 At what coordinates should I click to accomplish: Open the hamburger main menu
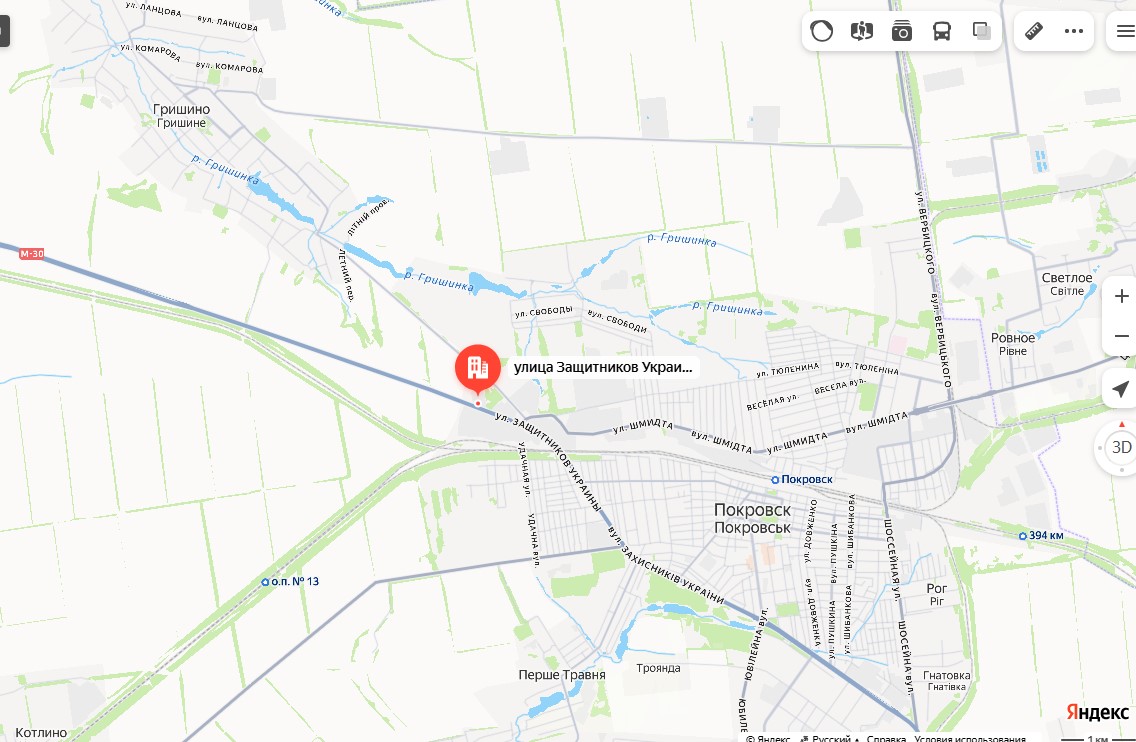1125,31
